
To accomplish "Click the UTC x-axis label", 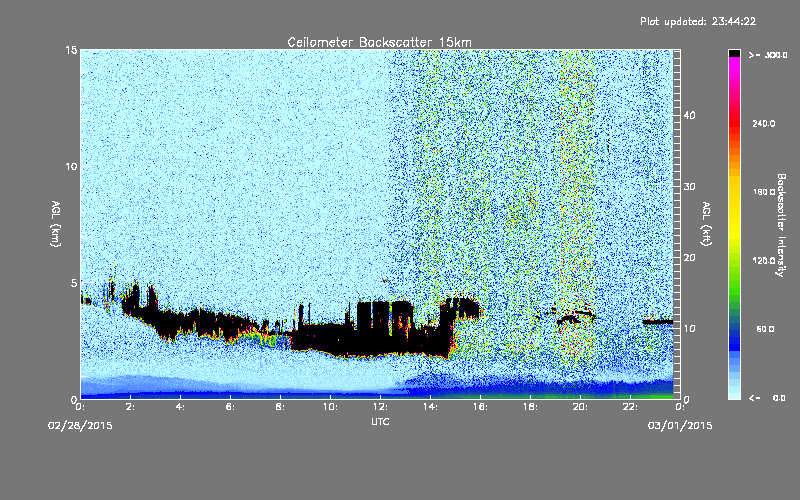I will pos(380,421).
